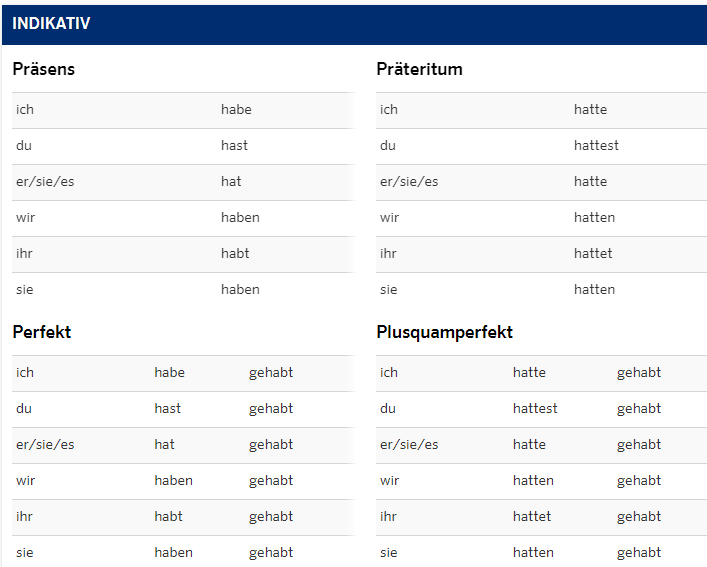Select 'hattet' in the Präteritum ihr row
707x567 pixels.
[x=593, y=254]
